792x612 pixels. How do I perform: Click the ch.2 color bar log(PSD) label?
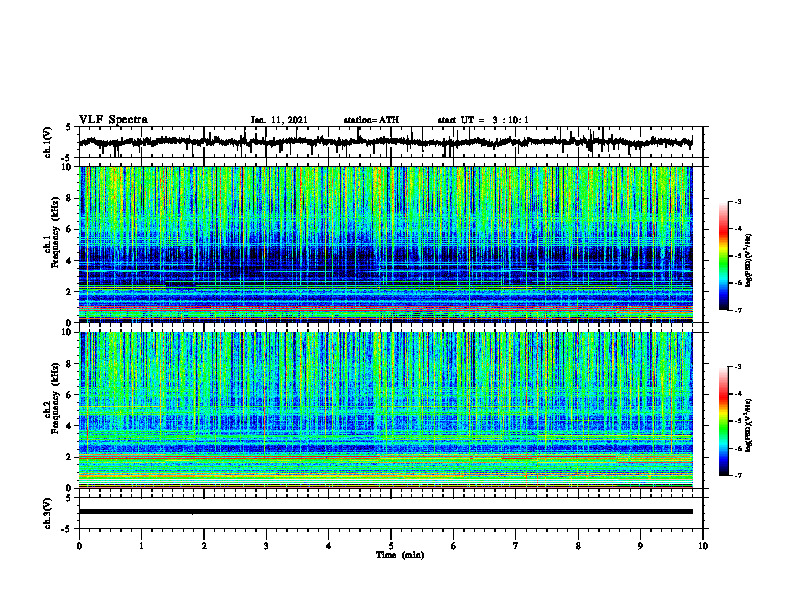pos(749,425)
